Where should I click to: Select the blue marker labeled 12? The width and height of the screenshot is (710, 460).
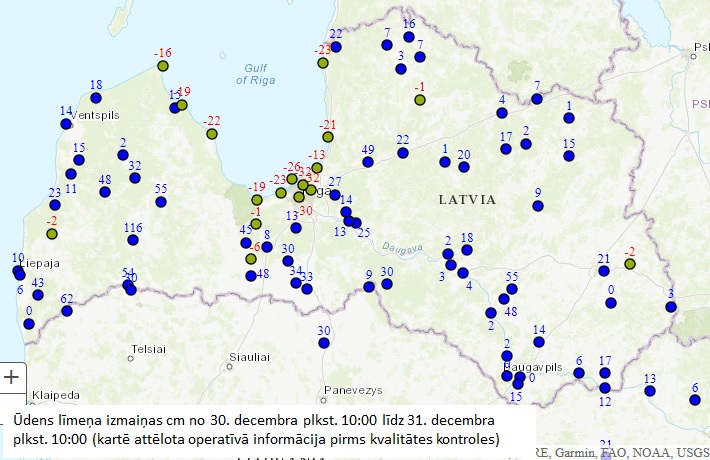605,387
